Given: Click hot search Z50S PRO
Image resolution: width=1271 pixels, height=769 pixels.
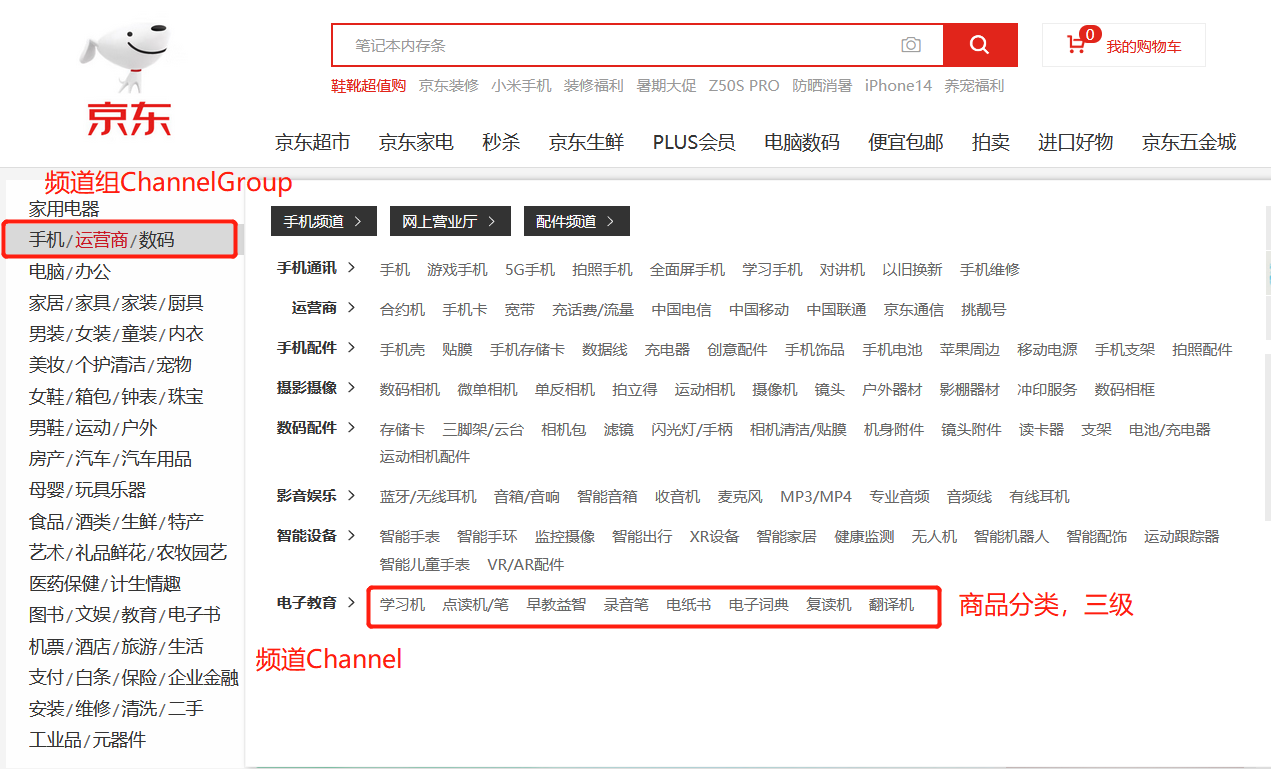Looking at the screenshot, I should click(x=744, y=86).
